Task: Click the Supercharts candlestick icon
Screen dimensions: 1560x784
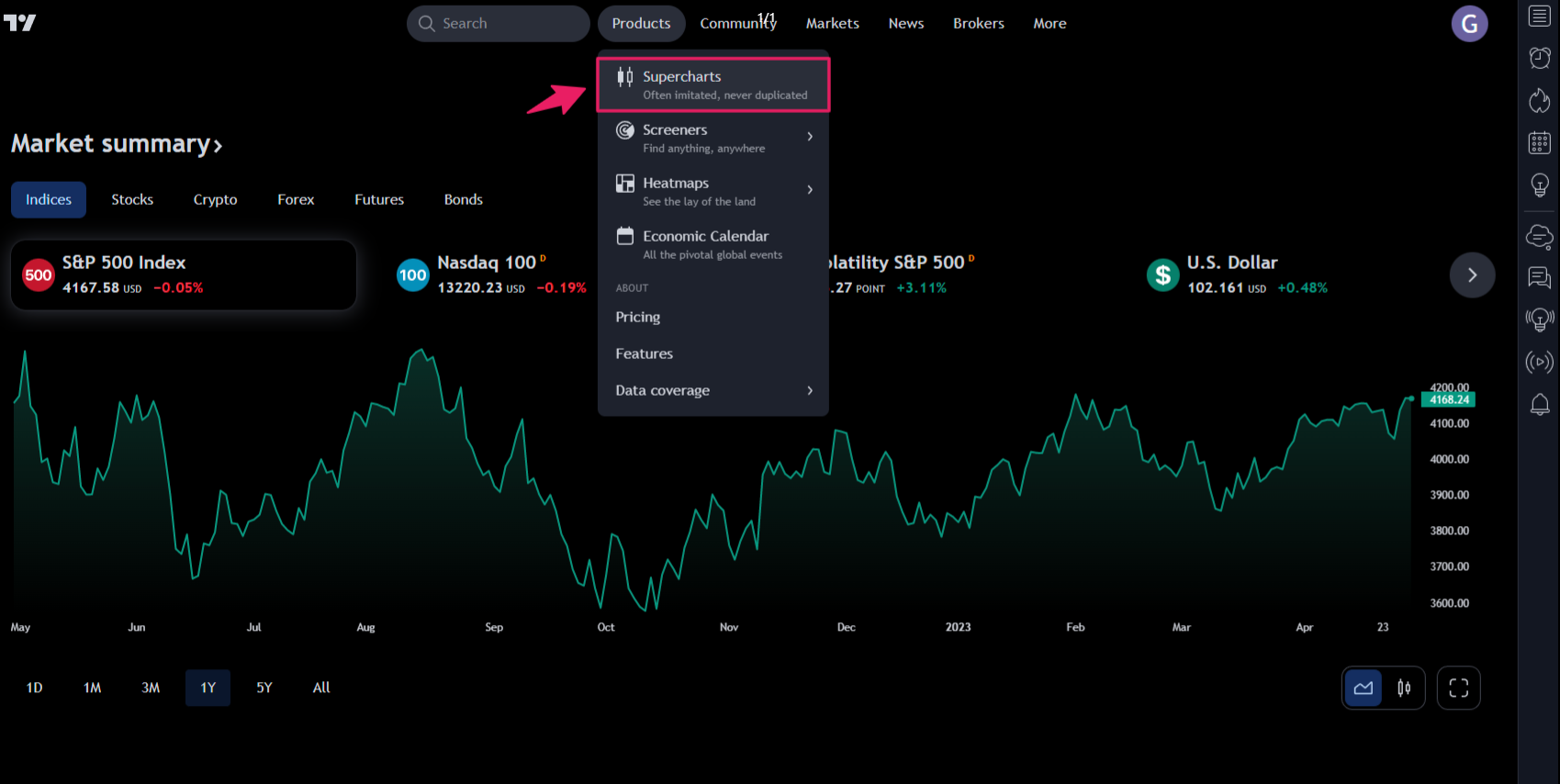Action: click(x=625, y=77)
